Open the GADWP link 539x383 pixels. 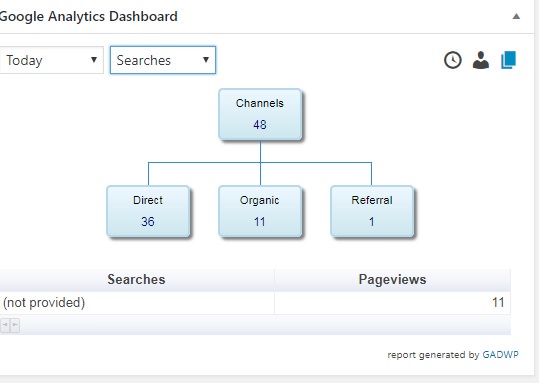click(500, 354)
